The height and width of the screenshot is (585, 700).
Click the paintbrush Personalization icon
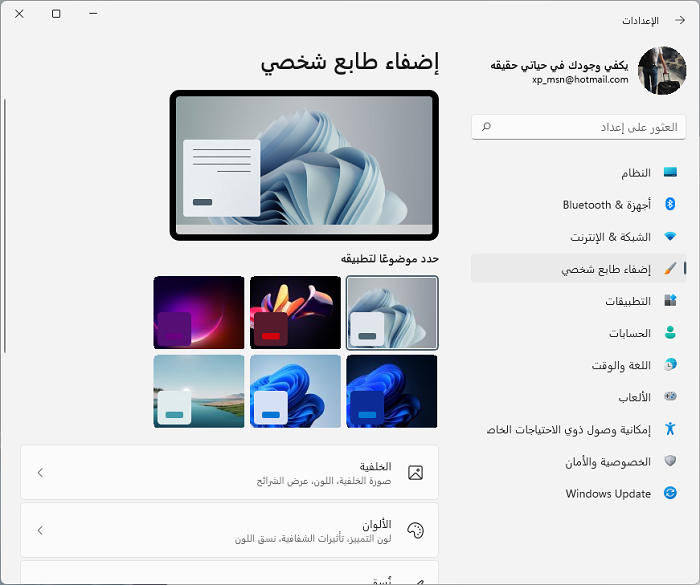(x=670, y=268)
